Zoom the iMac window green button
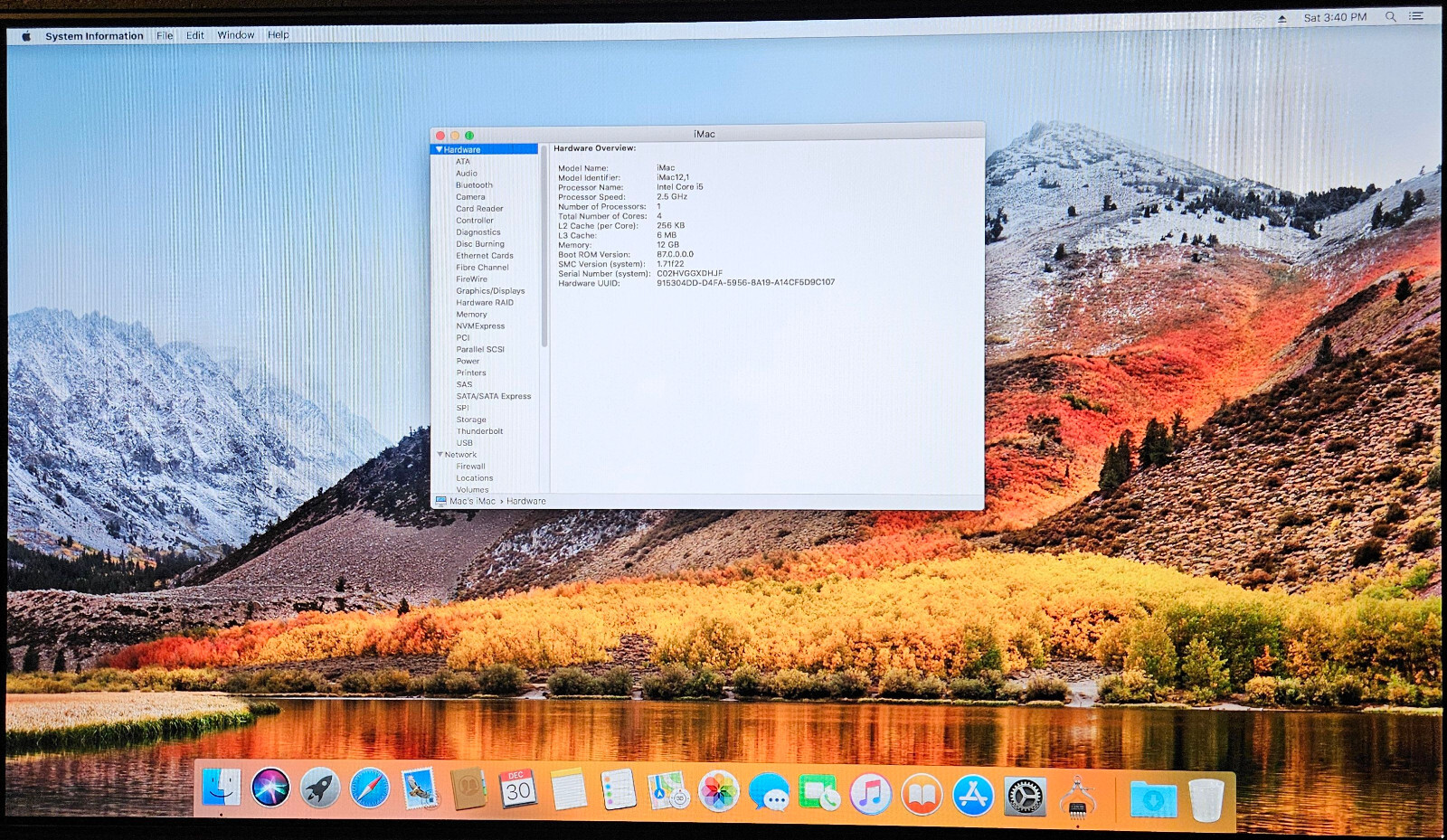1447x840 pixels. point(469,136)
